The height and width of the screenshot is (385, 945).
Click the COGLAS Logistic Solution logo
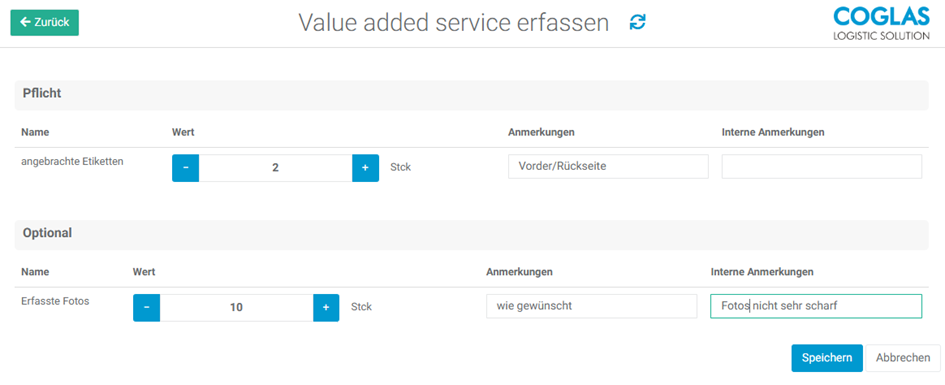point(881,23)
